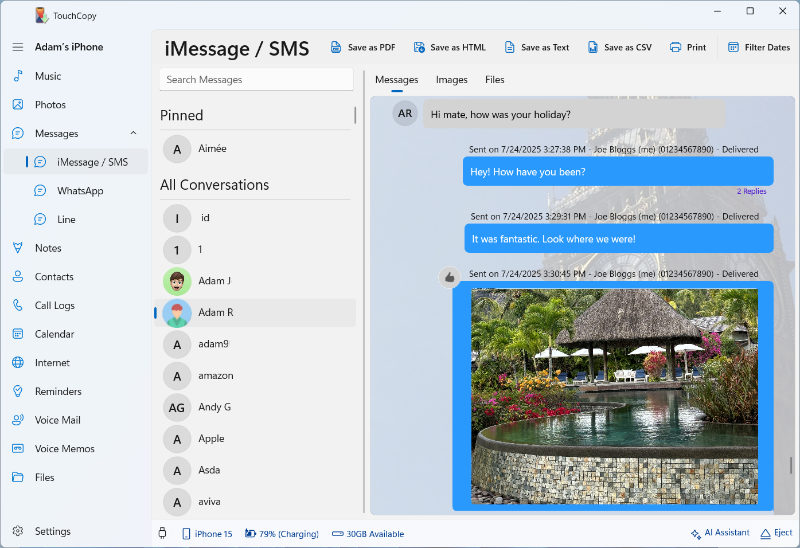Click the iPhone 15 device status
800x548 pixels.
point(207,534)
